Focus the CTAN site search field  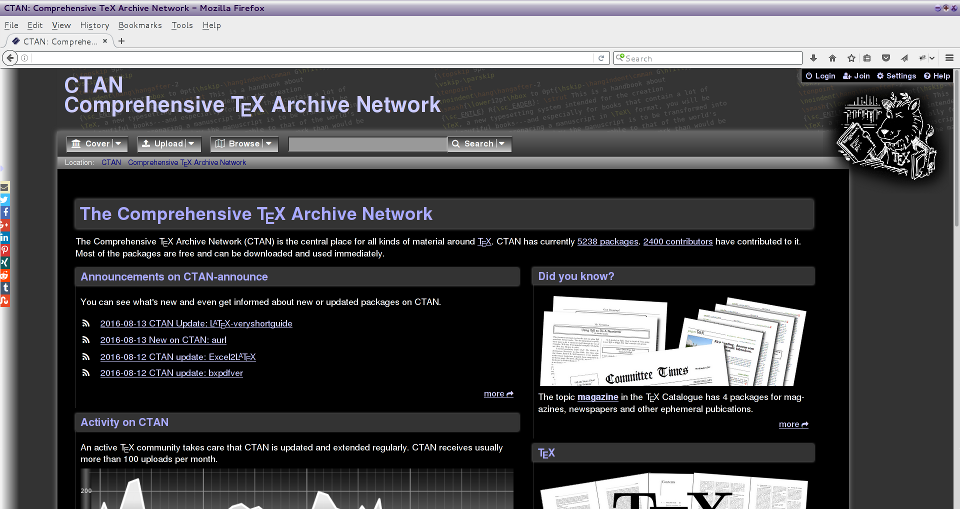tap(368, 144)
